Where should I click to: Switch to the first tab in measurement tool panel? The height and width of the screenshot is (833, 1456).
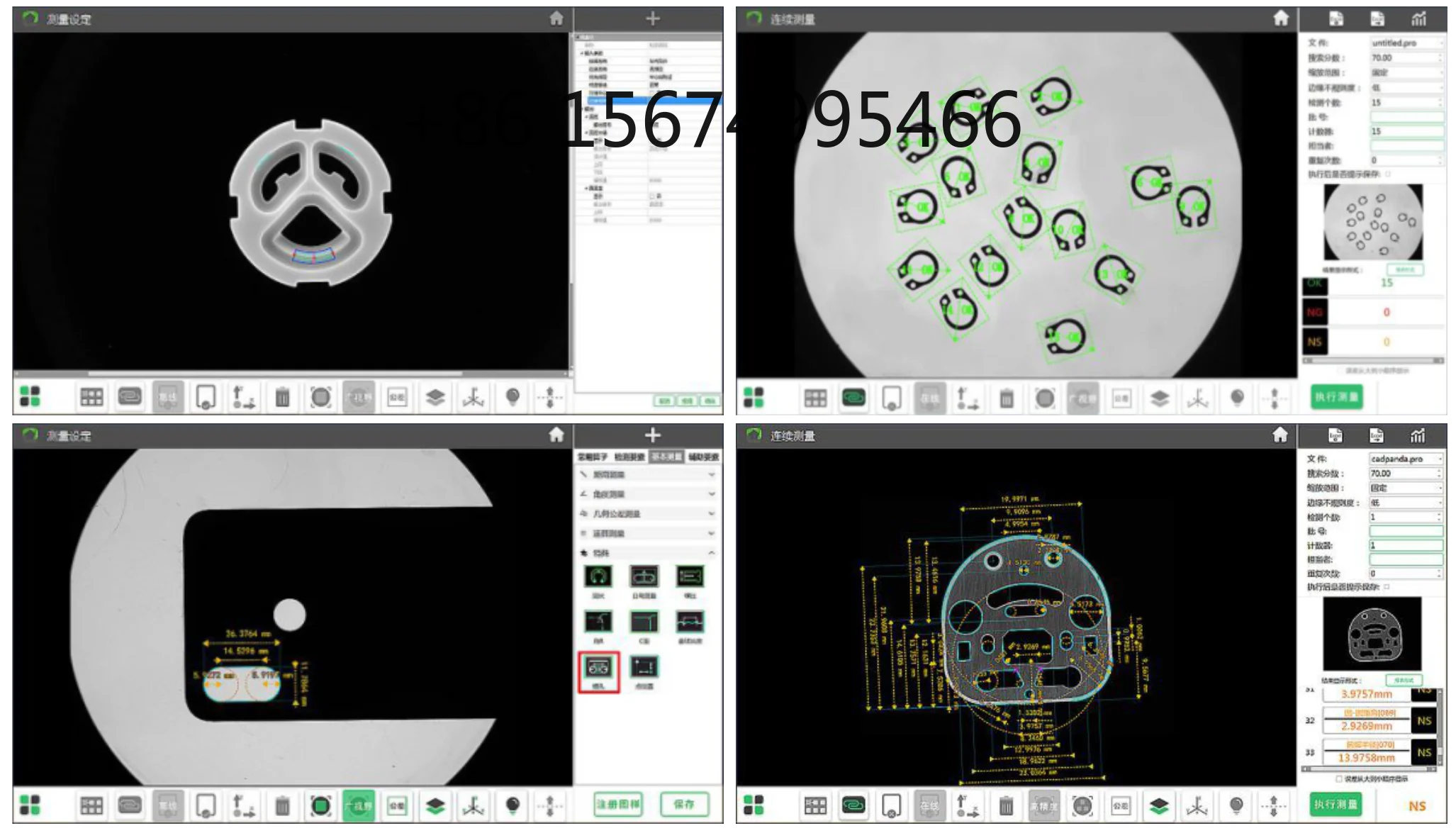pyautogui.click(x=592, y=457)
